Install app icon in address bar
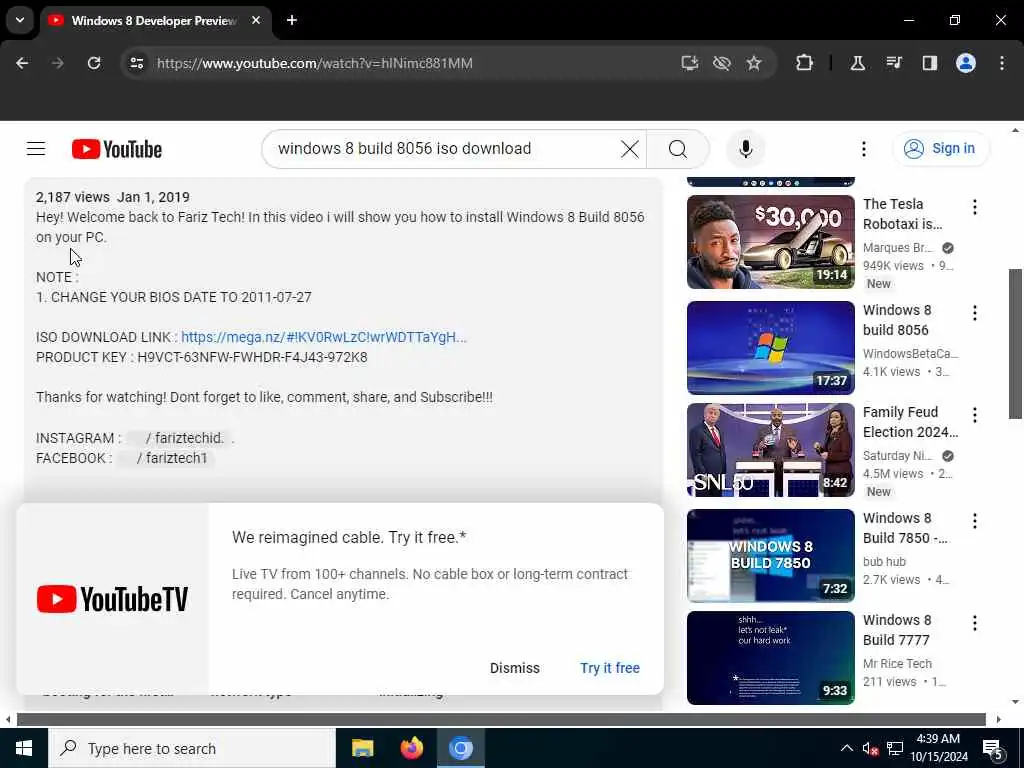This screenshot has height=768, width=1024. (x=690, y=63)
